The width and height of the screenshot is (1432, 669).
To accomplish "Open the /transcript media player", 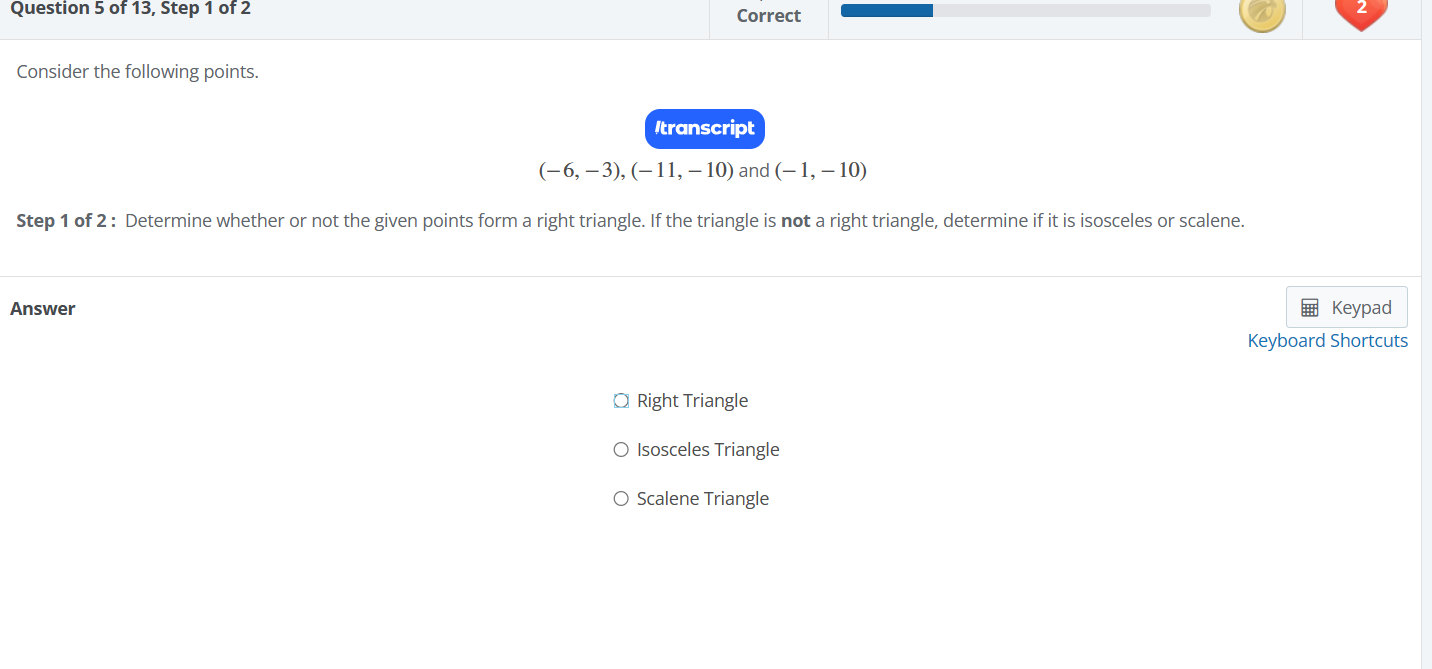I will (x=705, y=128).
